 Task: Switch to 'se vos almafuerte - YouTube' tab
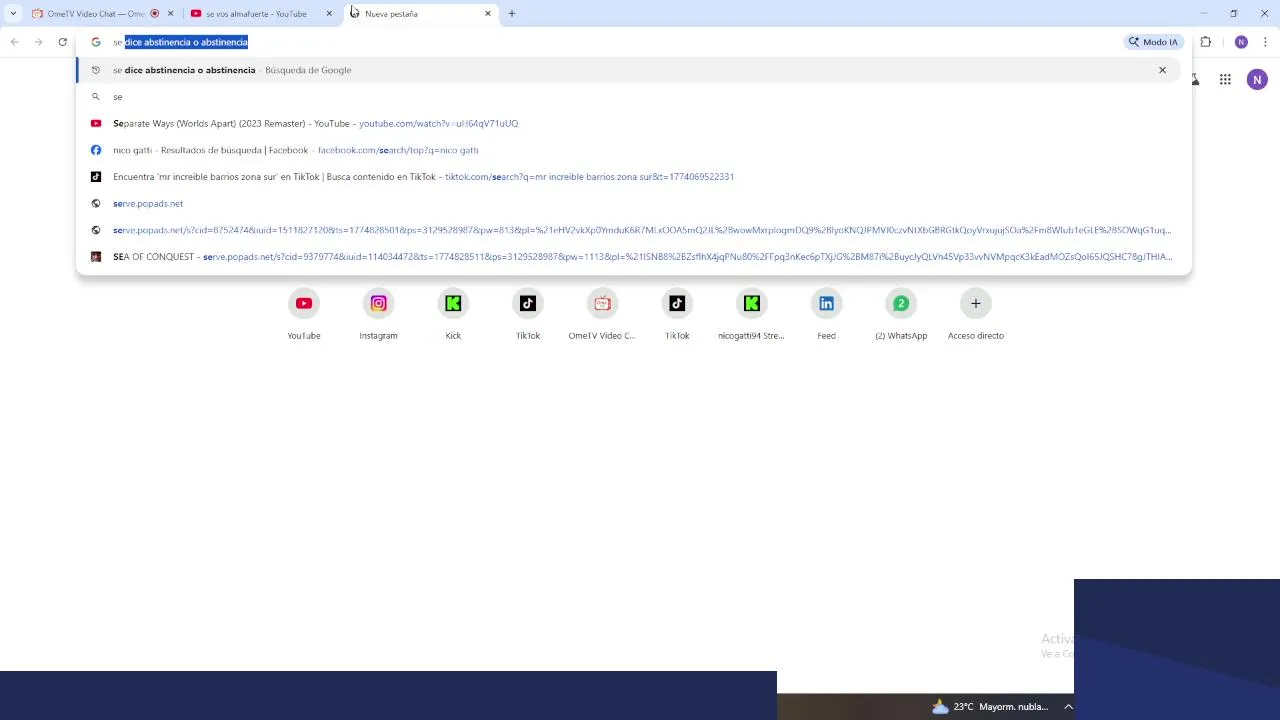[261, 14]
